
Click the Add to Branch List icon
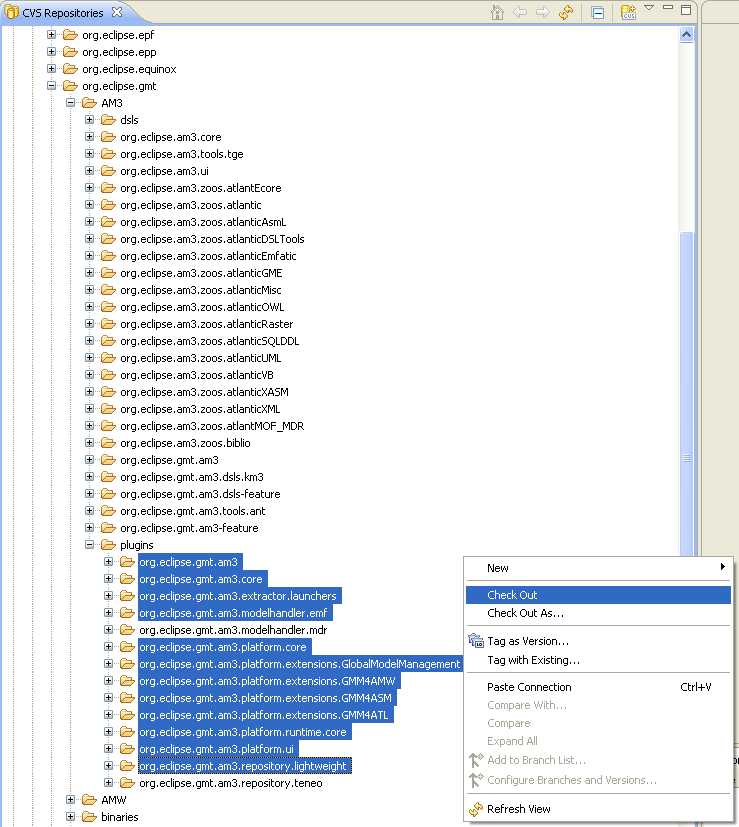476,760
